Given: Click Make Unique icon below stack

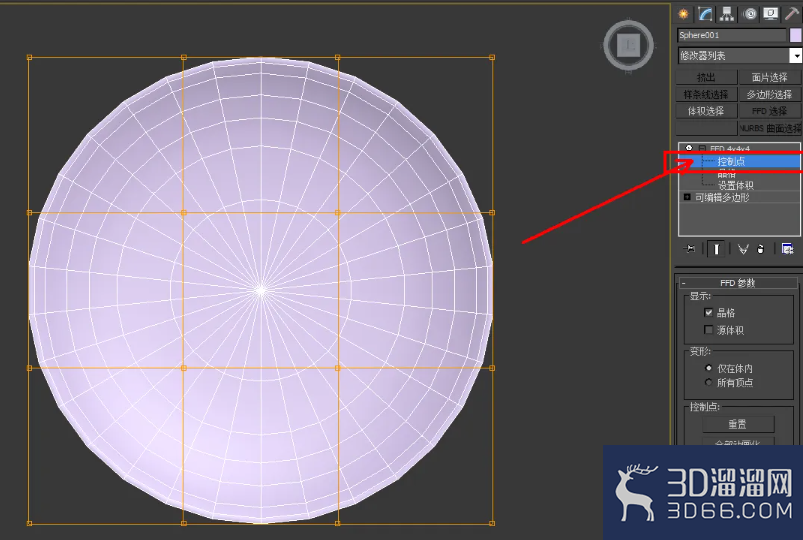Looking at the screenshot, I should [x=743, y=249].
